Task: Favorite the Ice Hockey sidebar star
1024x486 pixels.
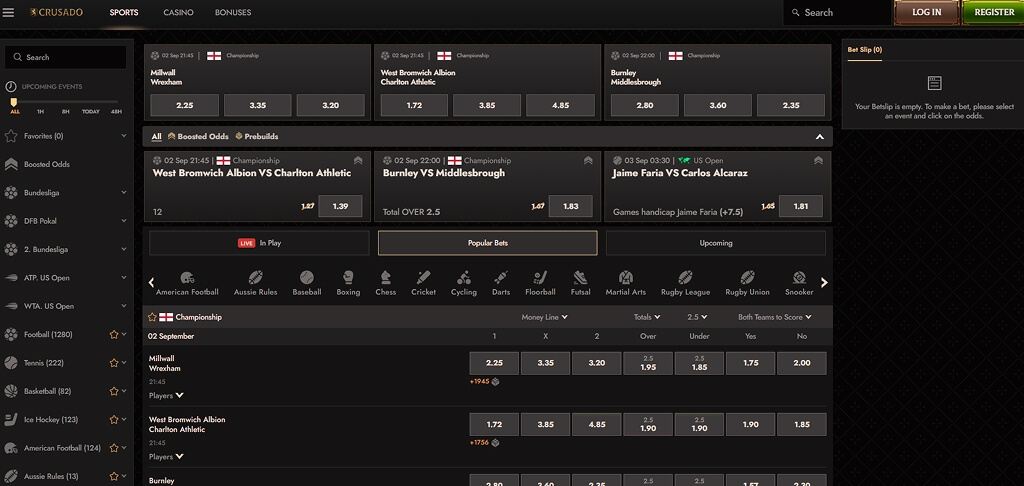Action: click(x=114, y=419)
